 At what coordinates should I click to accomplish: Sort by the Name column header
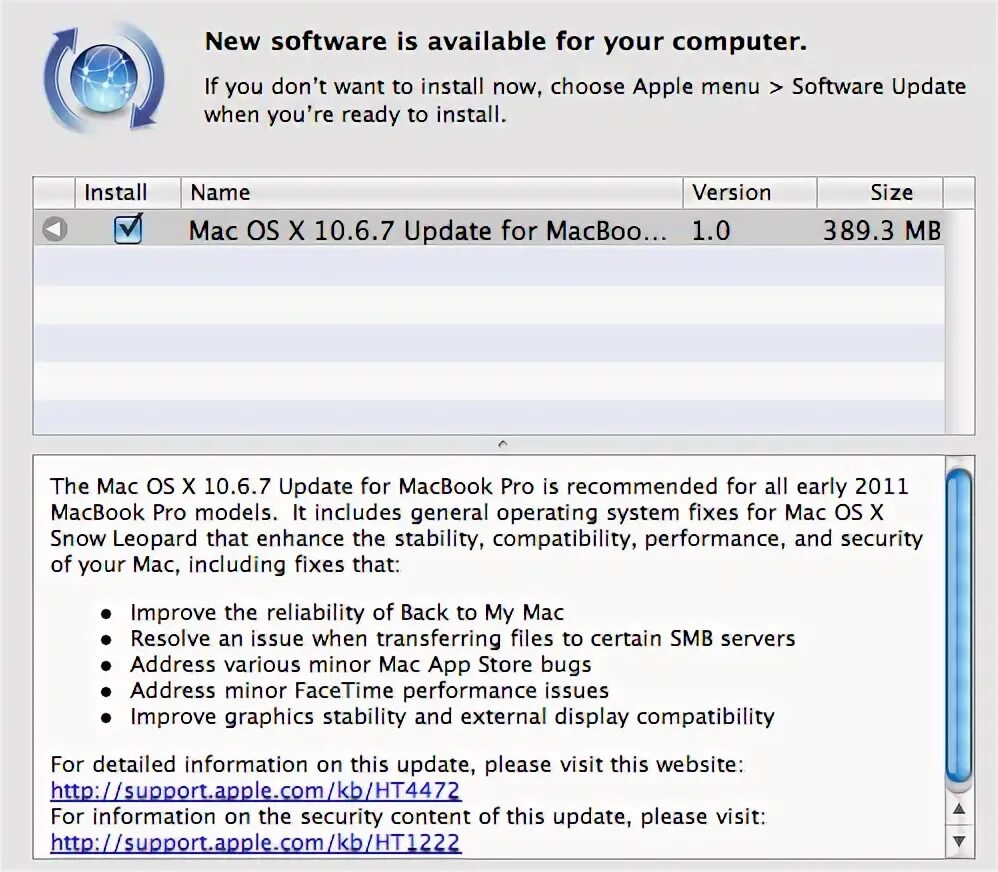(432, 192)
